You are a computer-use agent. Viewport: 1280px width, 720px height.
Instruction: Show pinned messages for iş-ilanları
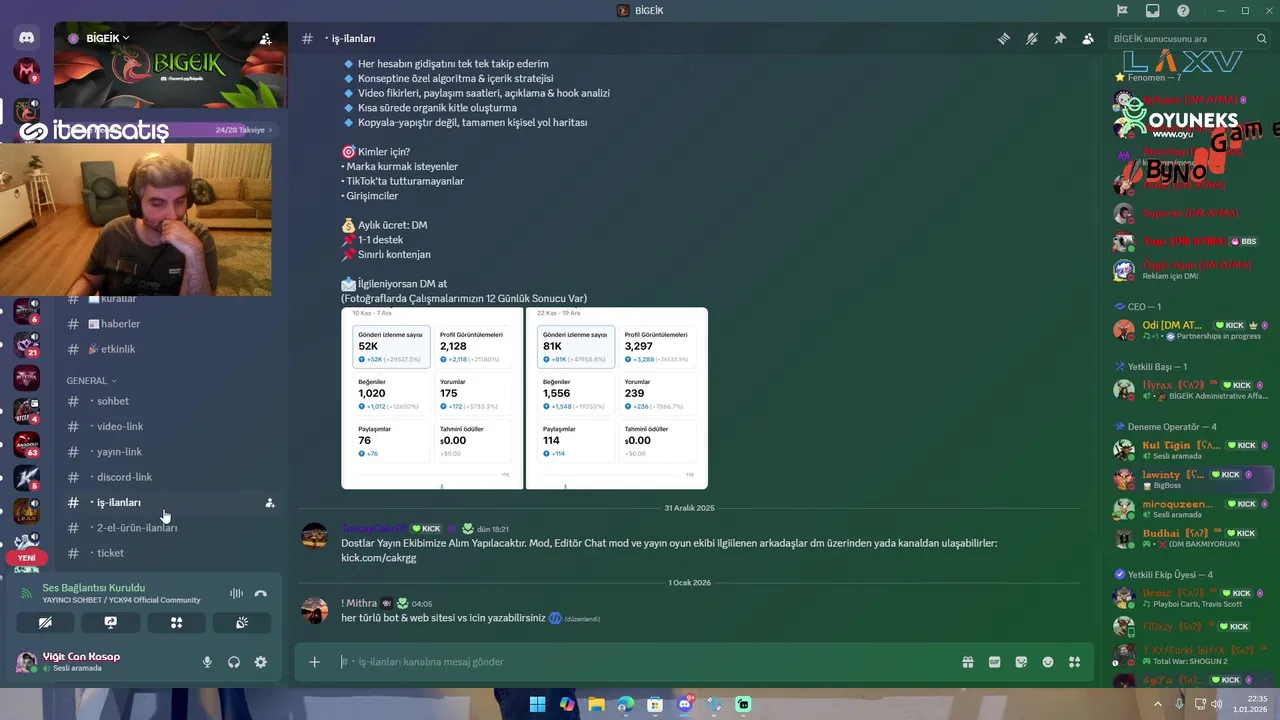tap(1060, 39)
